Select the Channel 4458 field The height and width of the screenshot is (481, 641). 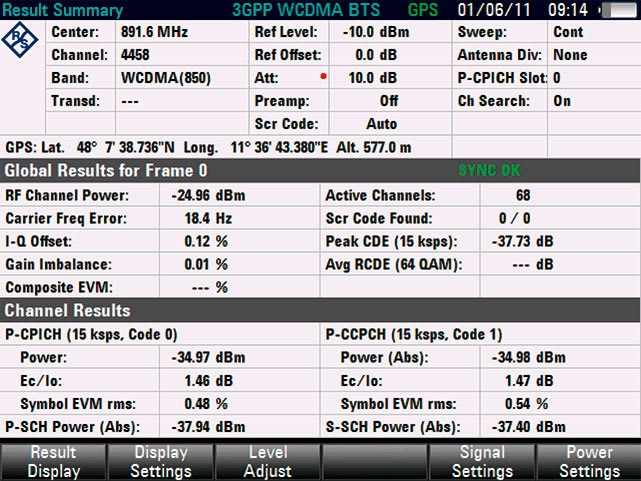(135, 55)
